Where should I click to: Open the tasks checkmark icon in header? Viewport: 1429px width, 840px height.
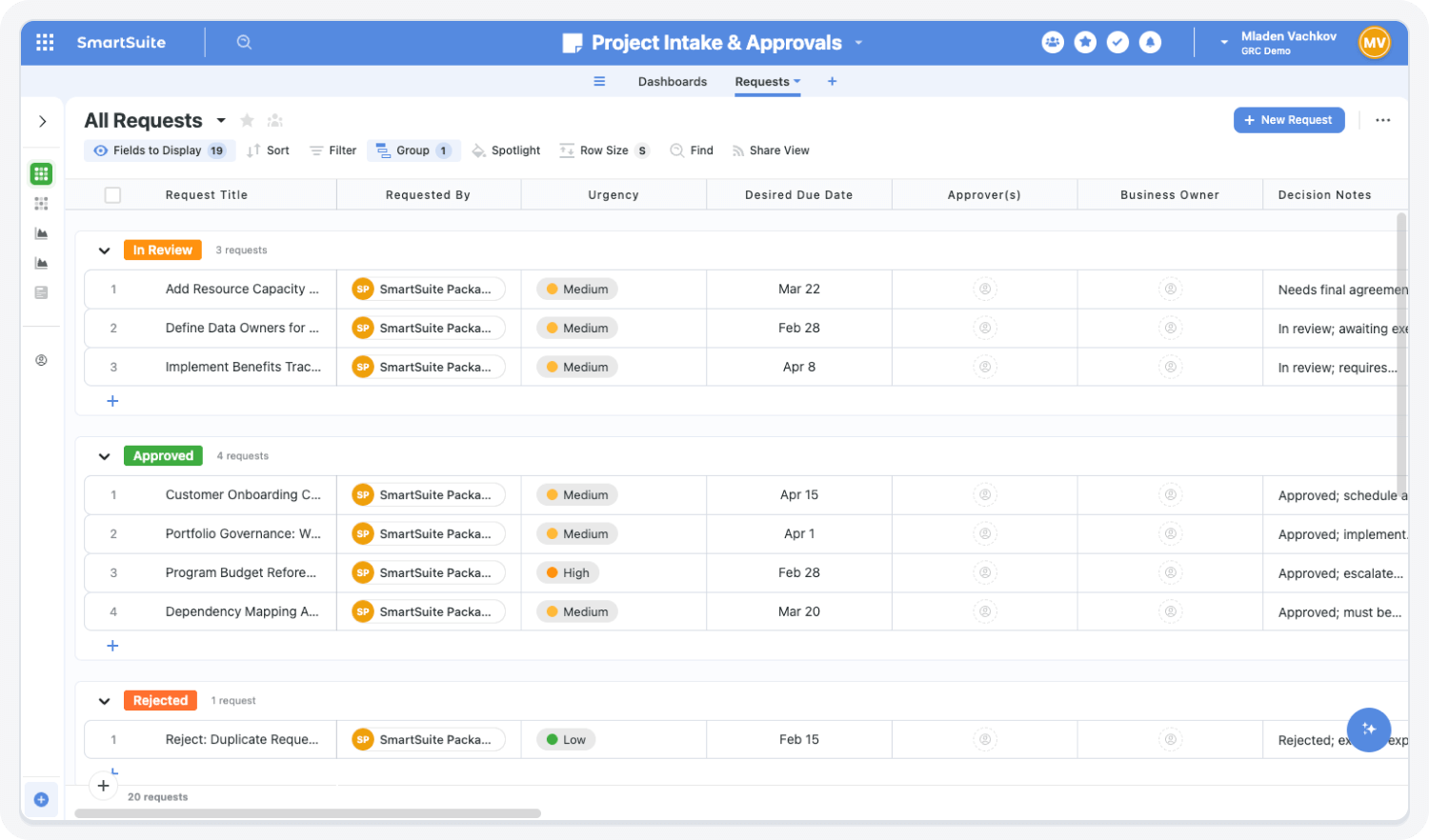click(1117, 42)
